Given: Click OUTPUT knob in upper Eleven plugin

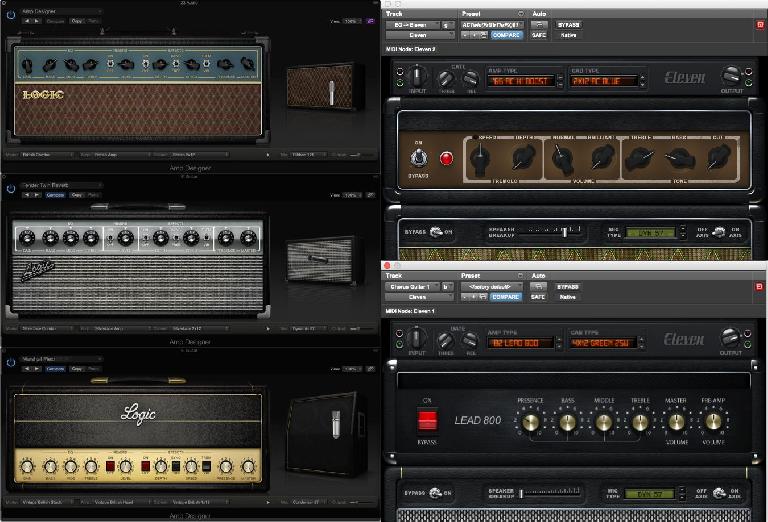Looking at the screenshot, I should 731,76.
